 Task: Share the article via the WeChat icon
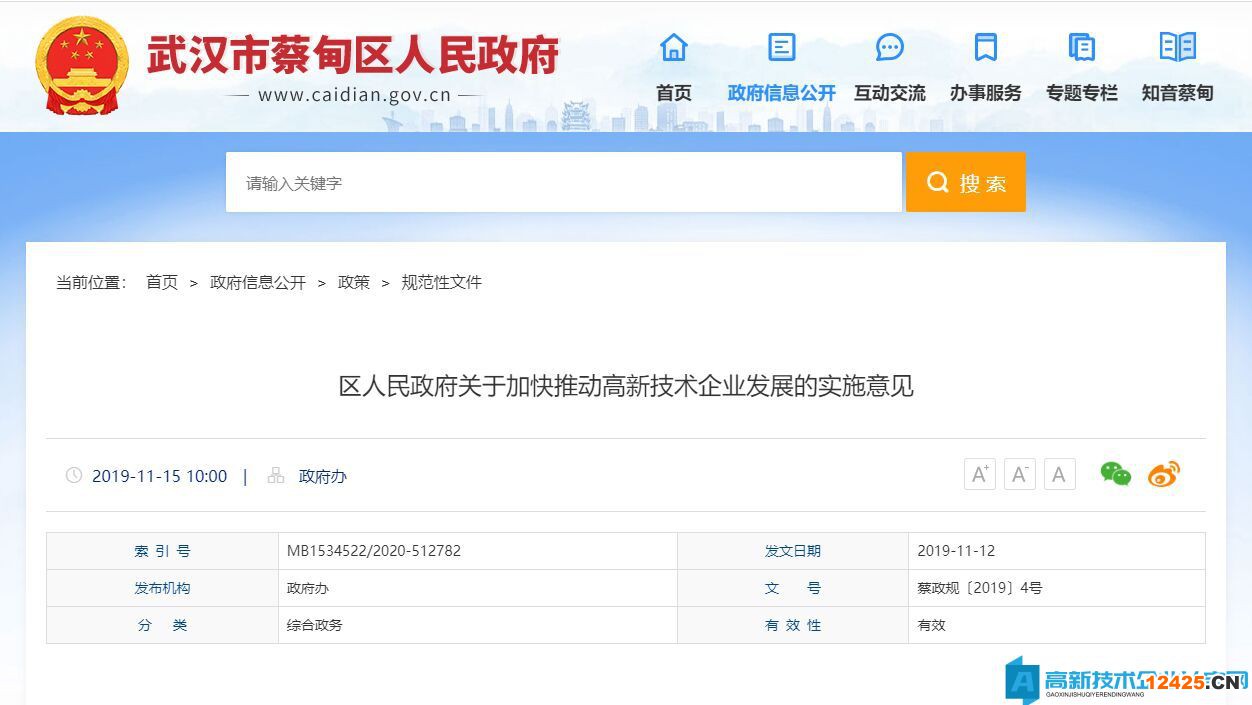(x=1117, y=474)
